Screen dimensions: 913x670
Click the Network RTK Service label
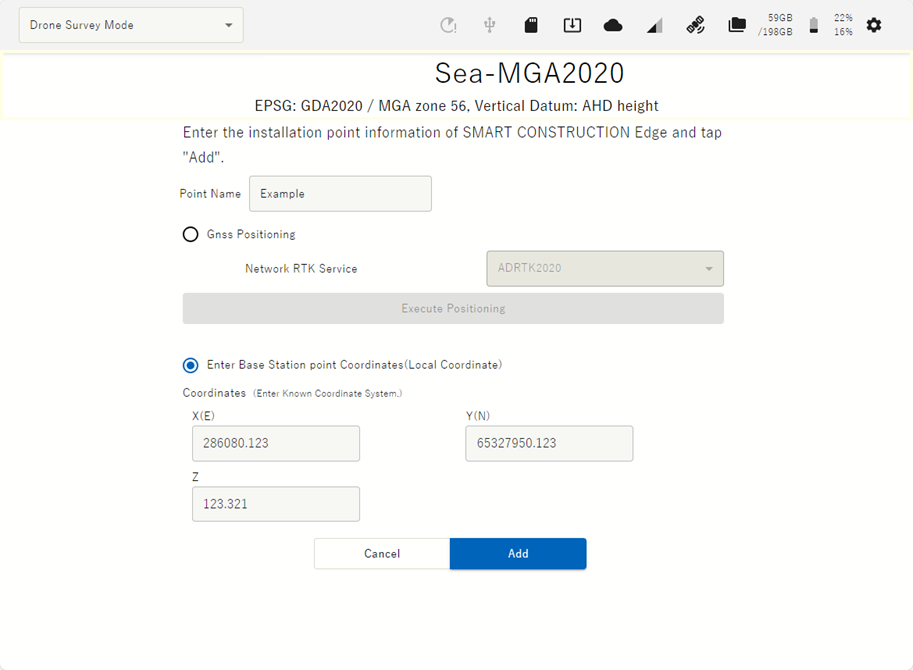pos(301,269)
